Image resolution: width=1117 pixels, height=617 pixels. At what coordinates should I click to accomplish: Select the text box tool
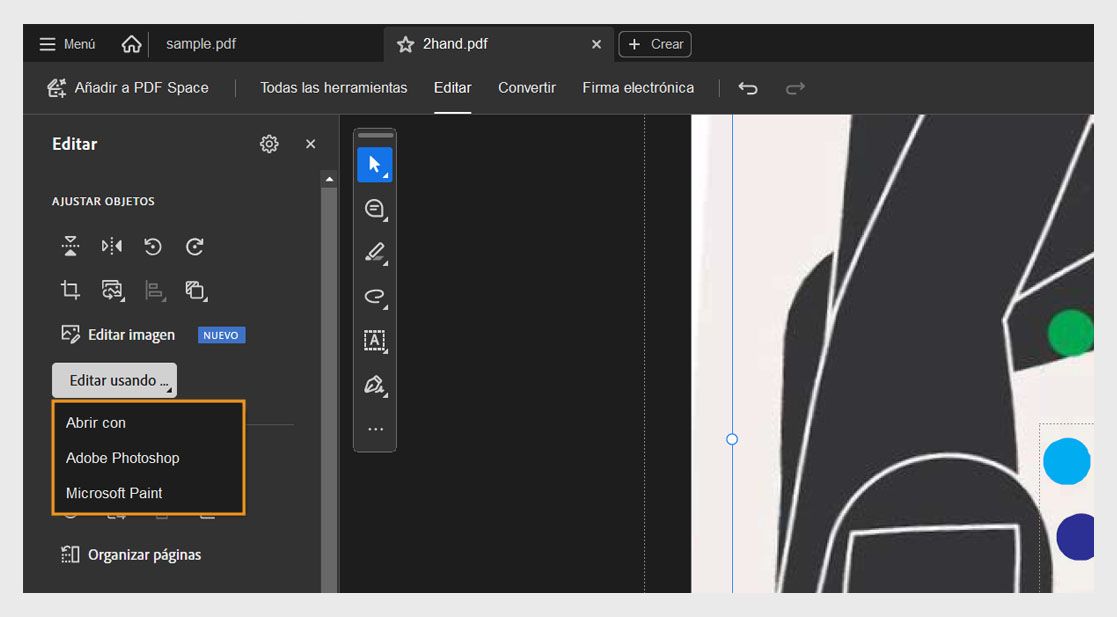pyautogui.click(x=374, y=341)
